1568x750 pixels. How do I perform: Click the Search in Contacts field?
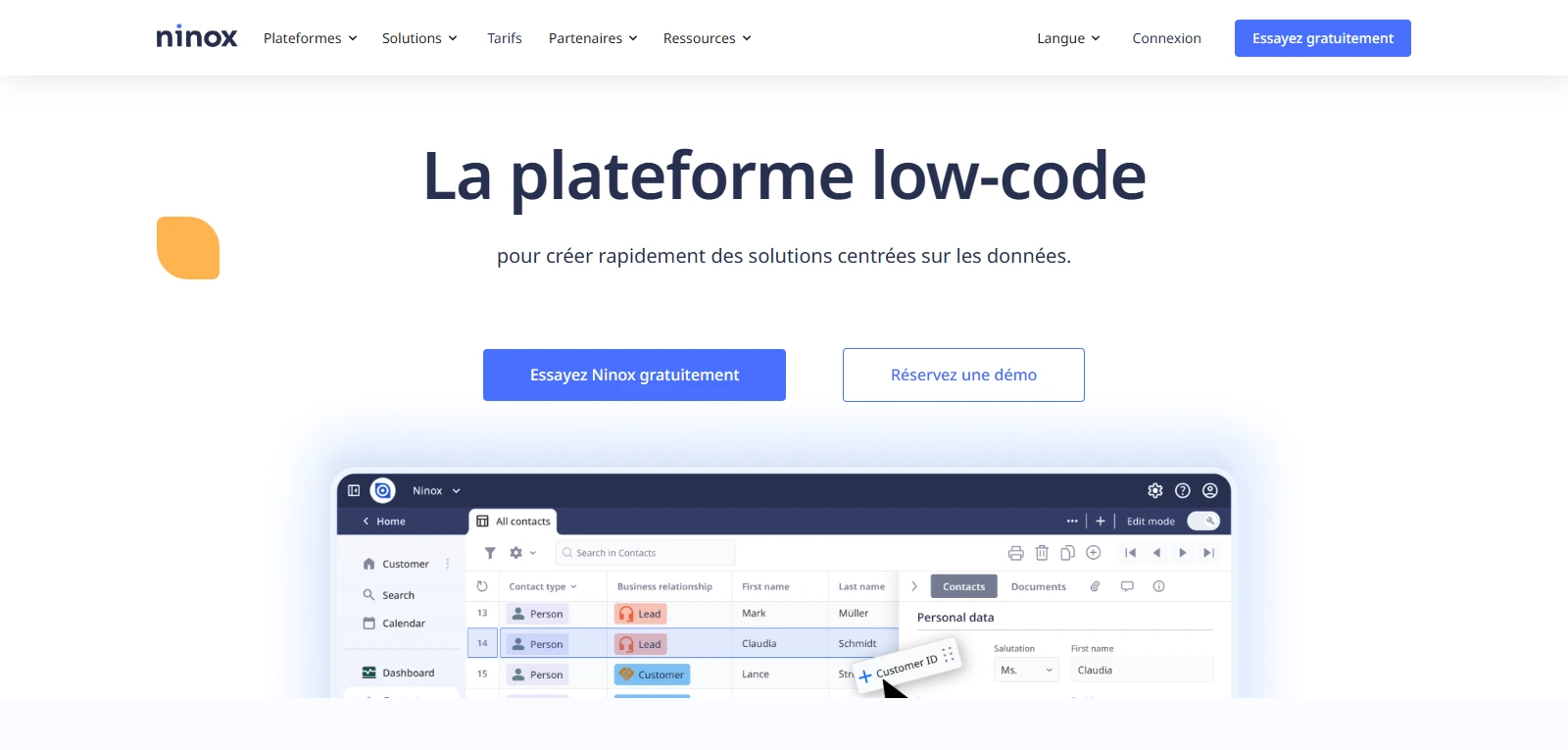coord(647,553)
